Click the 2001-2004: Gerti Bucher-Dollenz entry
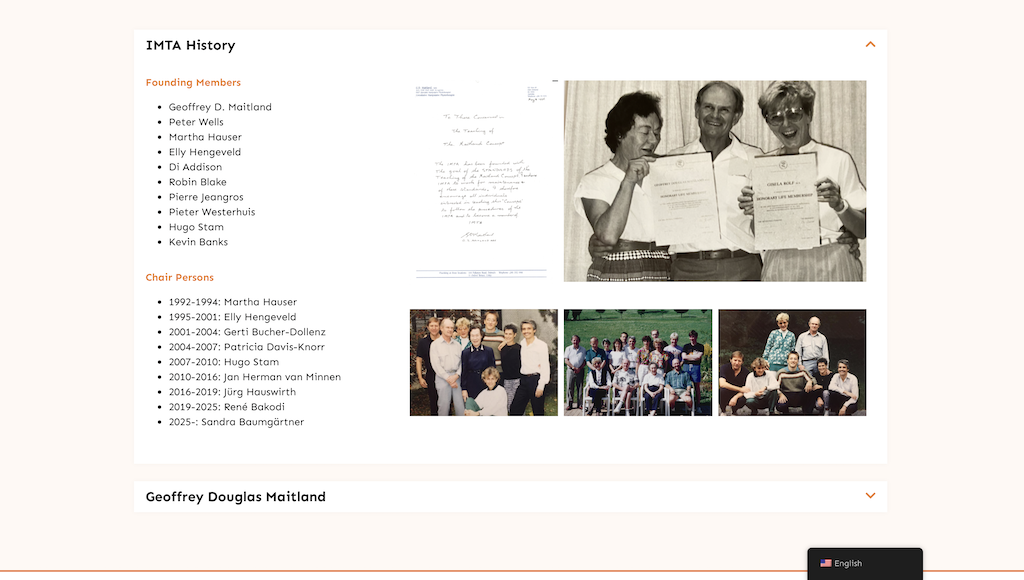 (248, 332)
